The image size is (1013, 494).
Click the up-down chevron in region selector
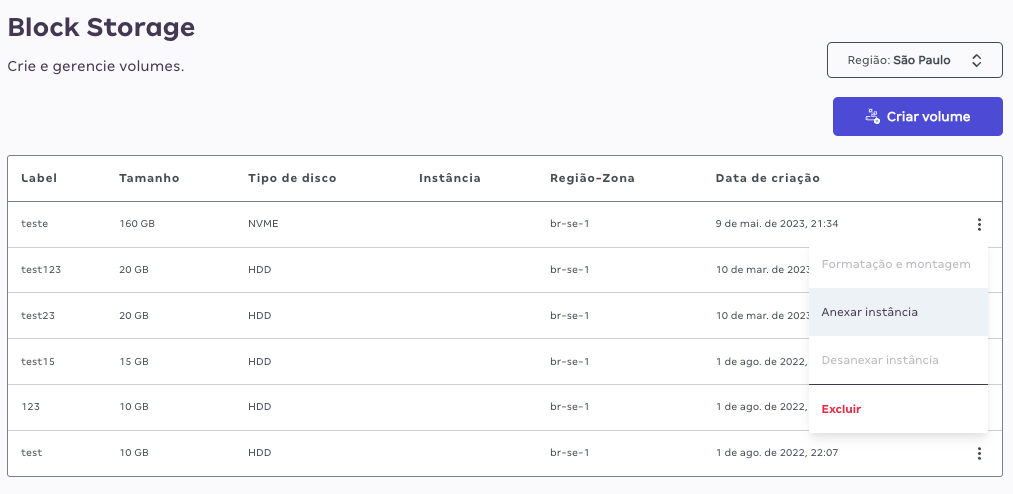click(976, 60)
